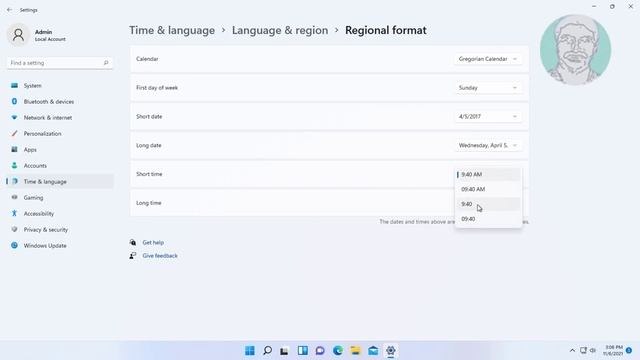Click the Bluetooth icon in sidebar
This screenshot has width=640, height=360.
14,101
